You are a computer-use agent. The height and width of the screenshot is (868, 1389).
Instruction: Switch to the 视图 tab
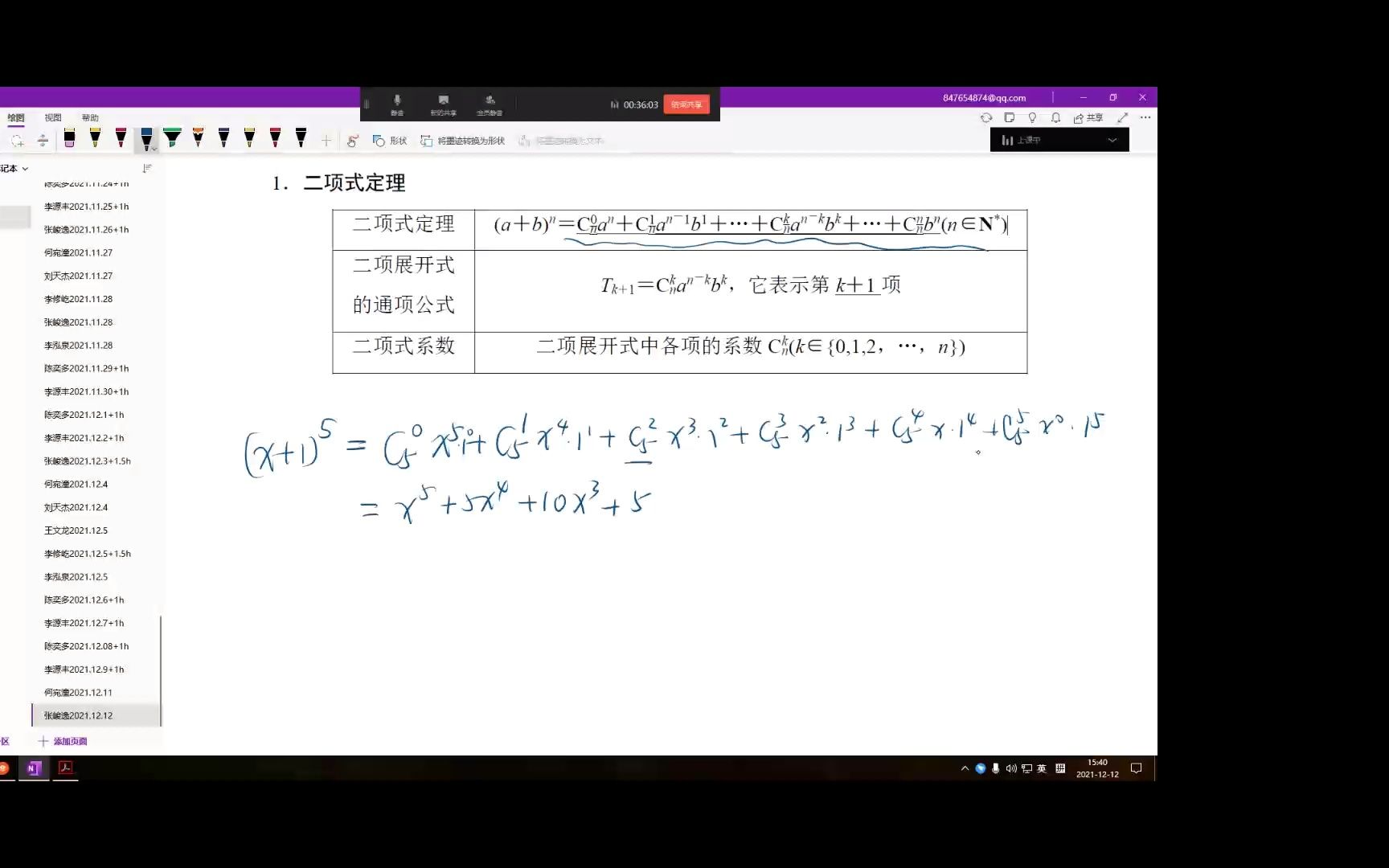pos(53,117)
